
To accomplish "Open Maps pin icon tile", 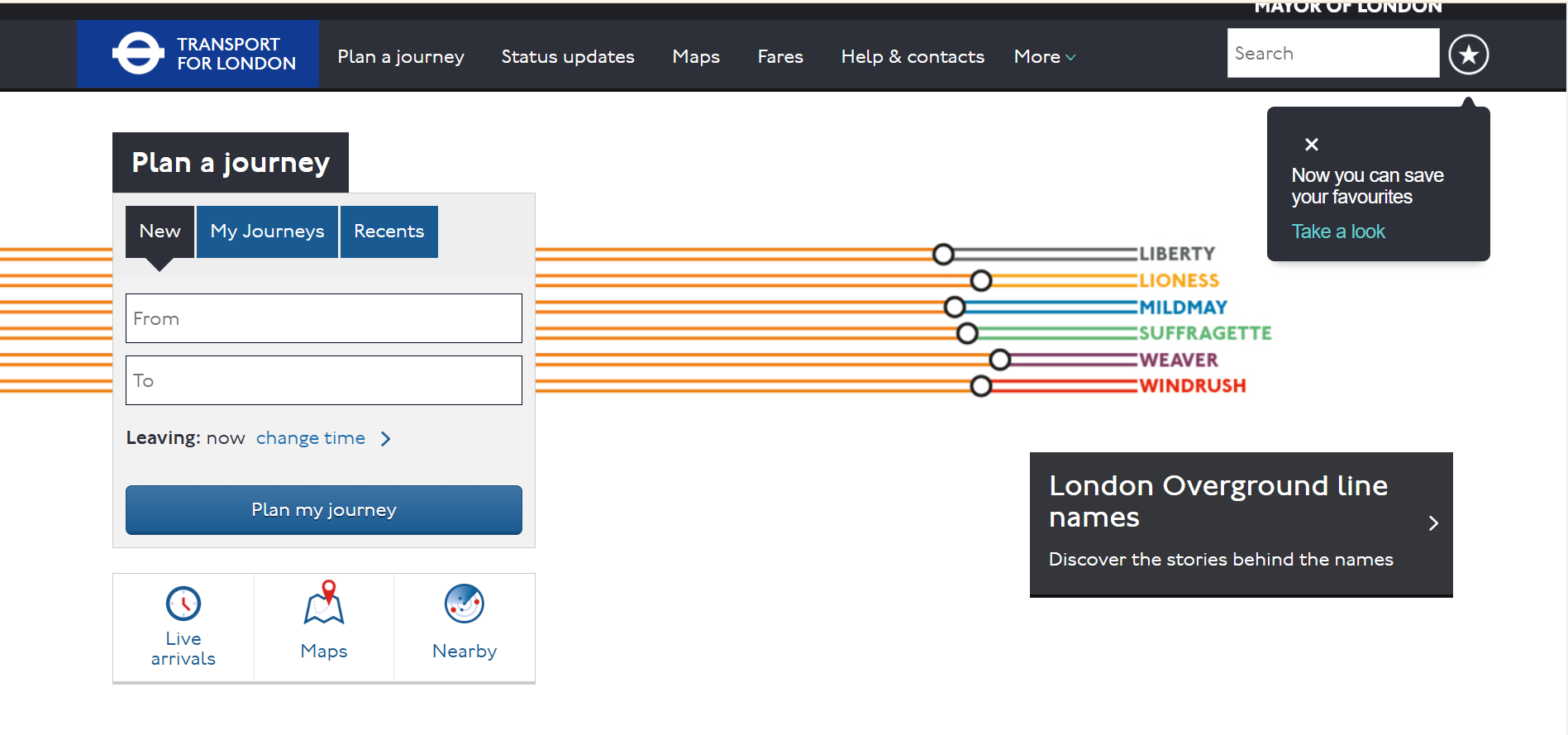I will tap(324, 603).
